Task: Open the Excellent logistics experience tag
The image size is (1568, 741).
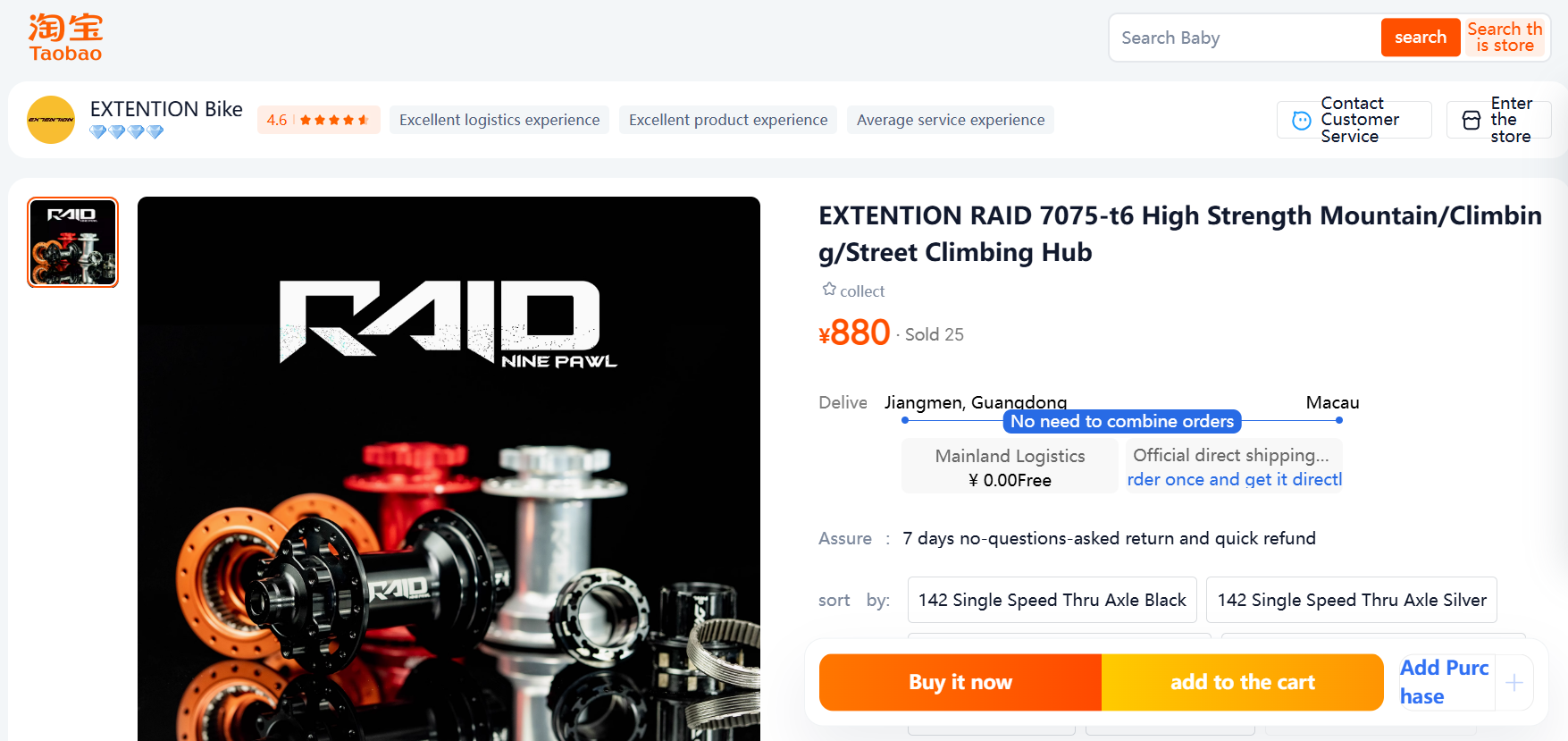Action: point(499,120)
